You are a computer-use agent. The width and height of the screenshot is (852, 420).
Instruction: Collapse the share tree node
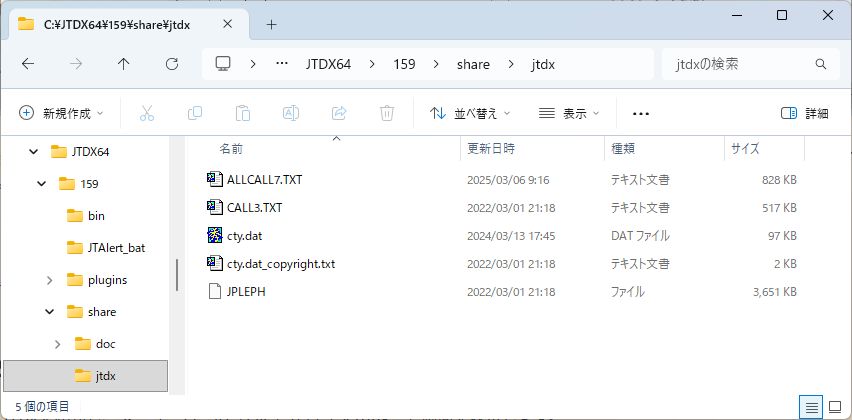click(x=49, y=312)
